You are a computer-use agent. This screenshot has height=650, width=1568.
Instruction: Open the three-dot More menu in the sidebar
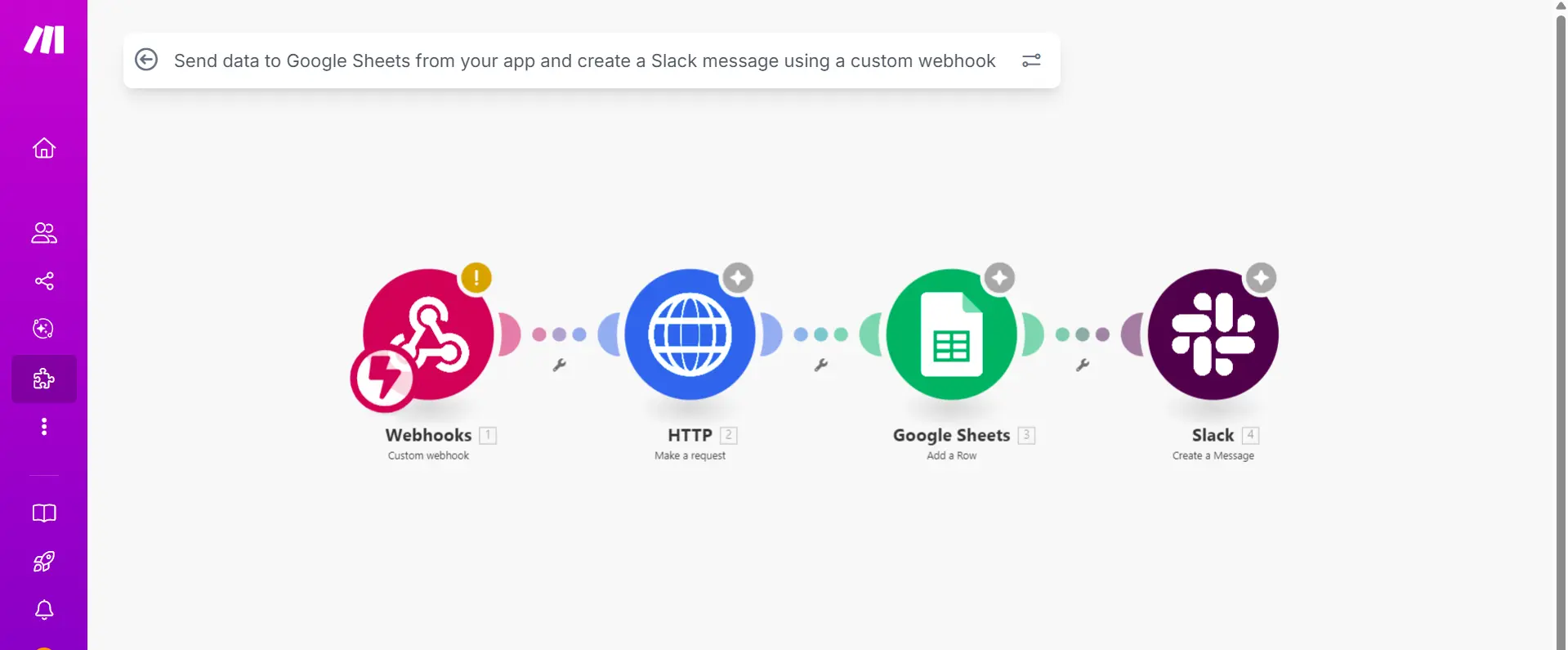coord(44,427)
